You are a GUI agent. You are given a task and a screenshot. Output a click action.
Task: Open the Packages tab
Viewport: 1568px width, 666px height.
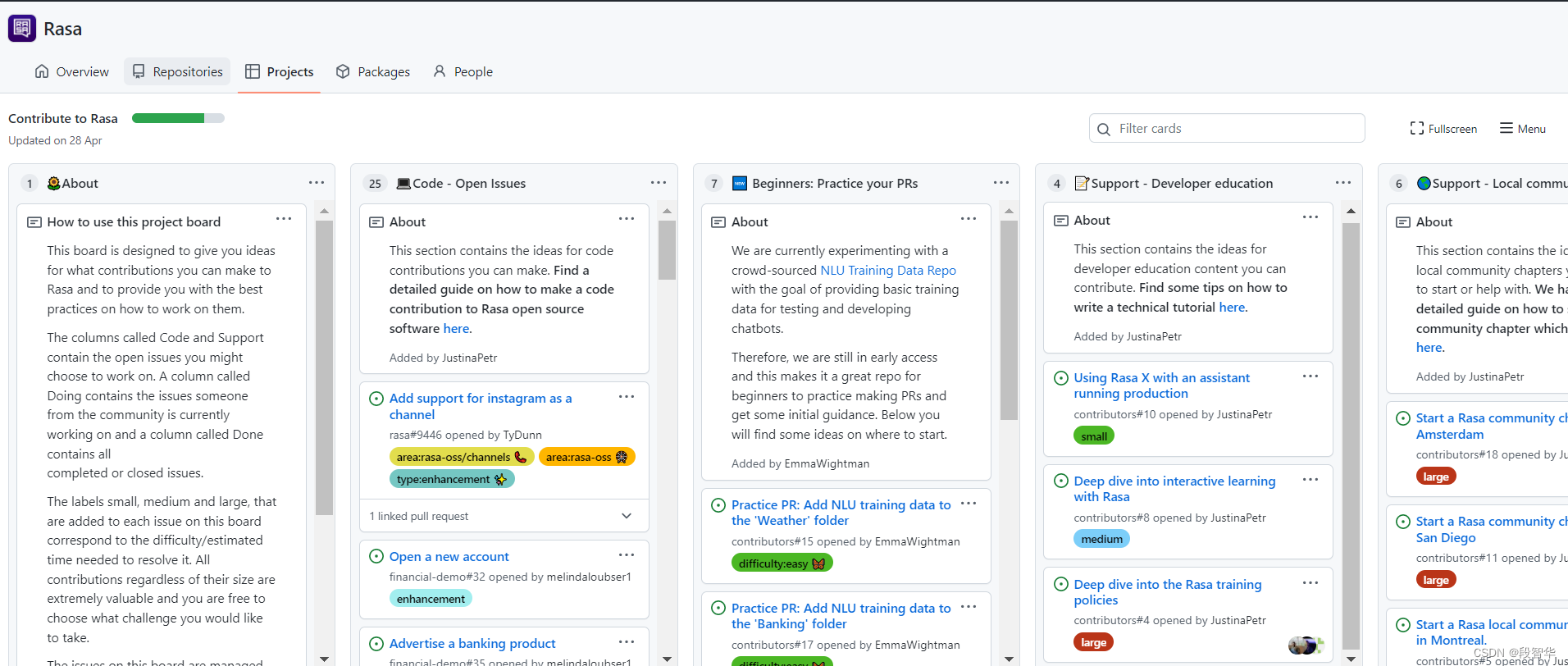pos(373,71)
